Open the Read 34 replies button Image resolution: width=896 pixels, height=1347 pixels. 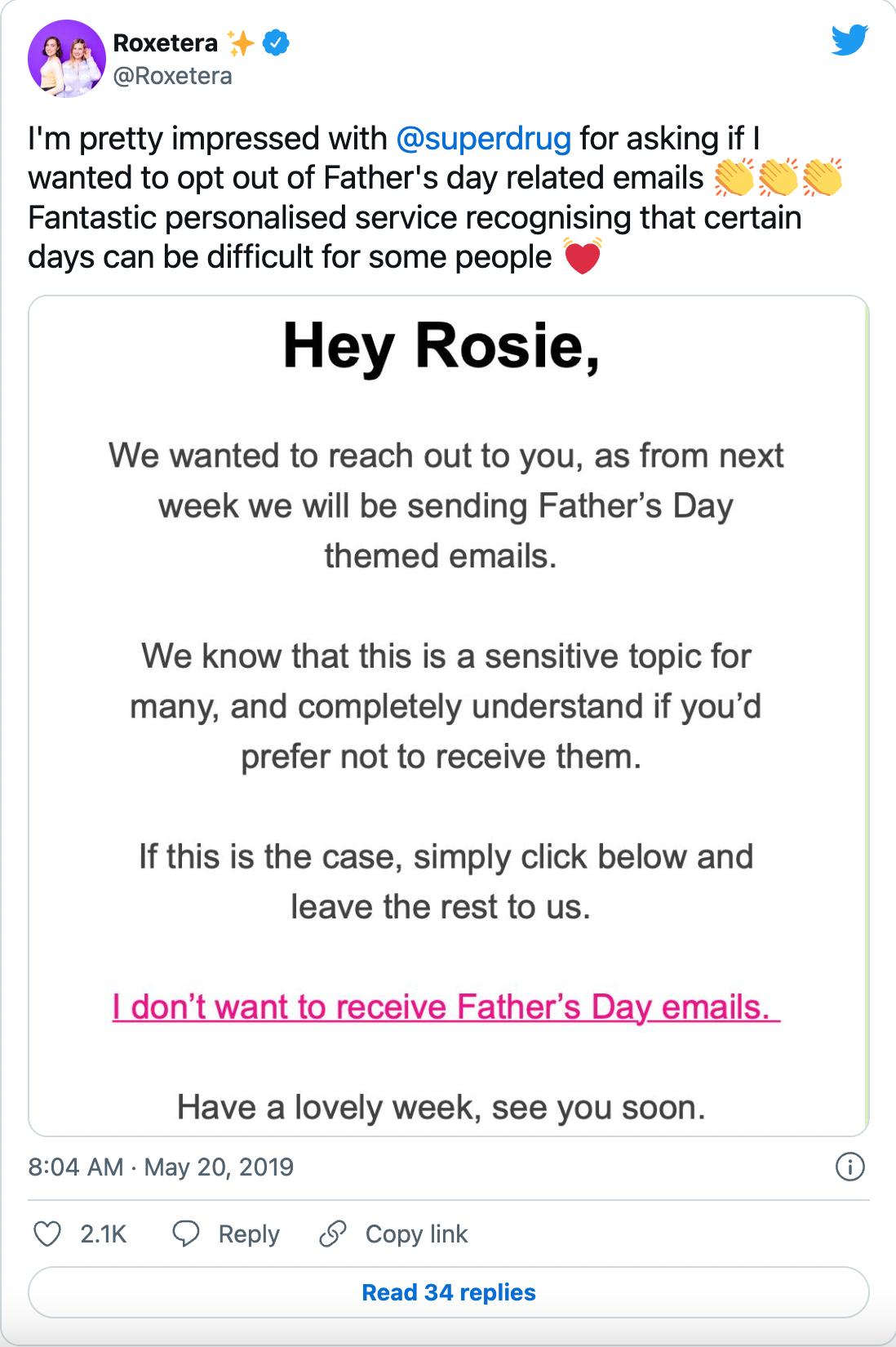pos(449,1292)
